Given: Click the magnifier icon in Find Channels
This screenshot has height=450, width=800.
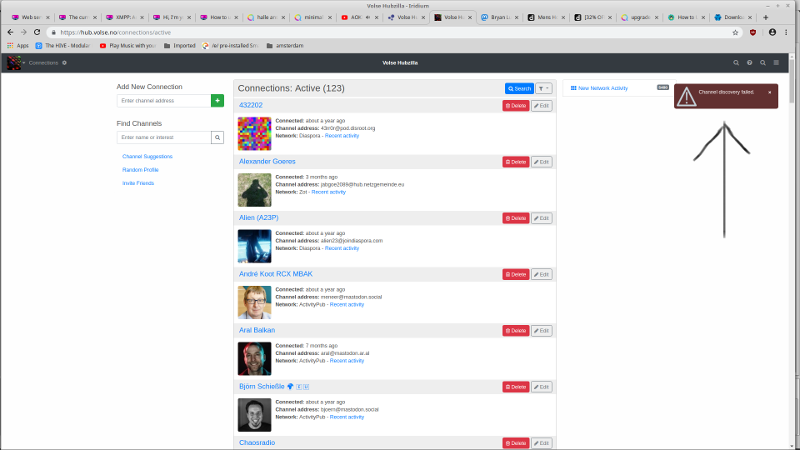Looking at the screenshot, I should coord(217,137).
